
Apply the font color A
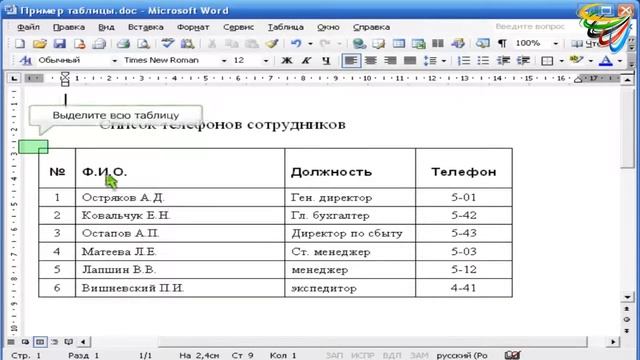(606, 60)
